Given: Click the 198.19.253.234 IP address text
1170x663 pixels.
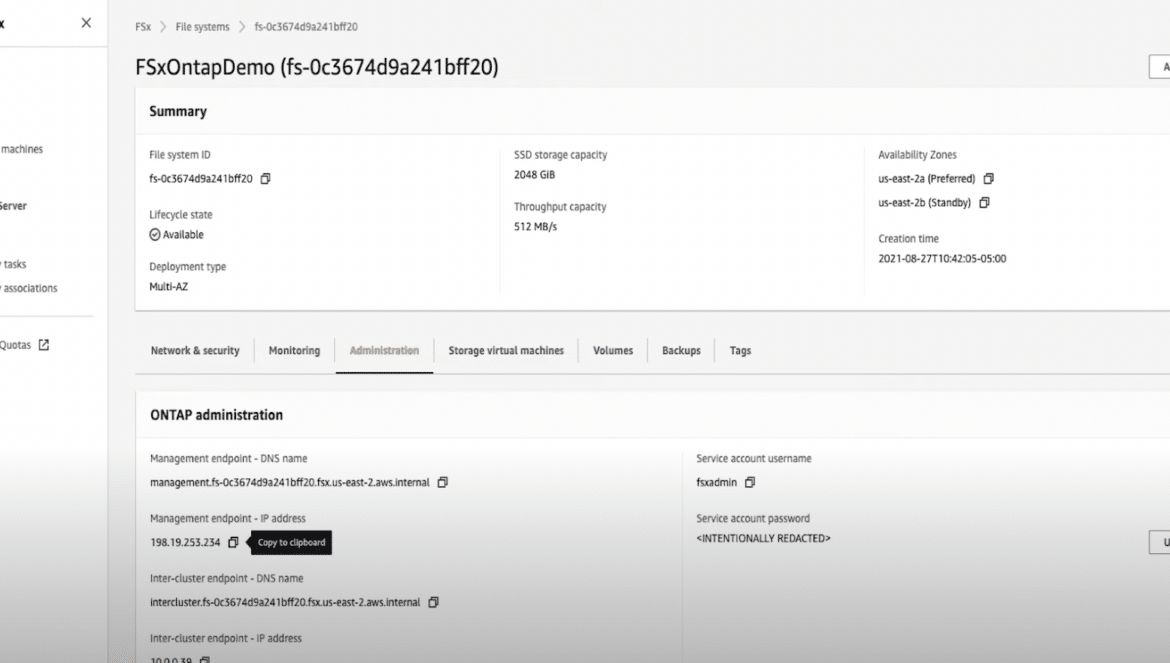Looking at the screenshot, I should [x=185, y=542].
